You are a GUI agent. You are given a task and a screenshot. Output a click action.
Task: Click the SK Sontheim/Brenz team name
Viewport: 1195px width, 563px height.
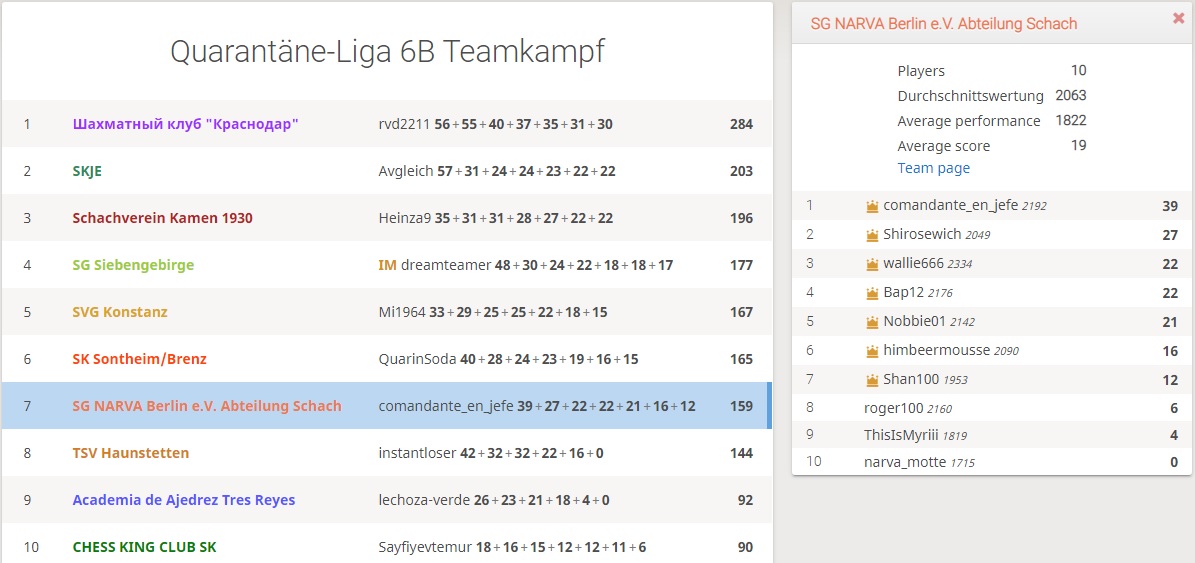139,359
